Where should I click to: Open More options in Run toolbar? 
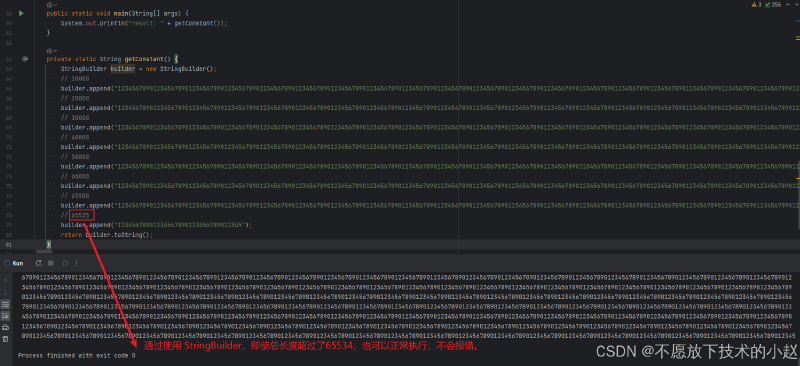point(77,263)
